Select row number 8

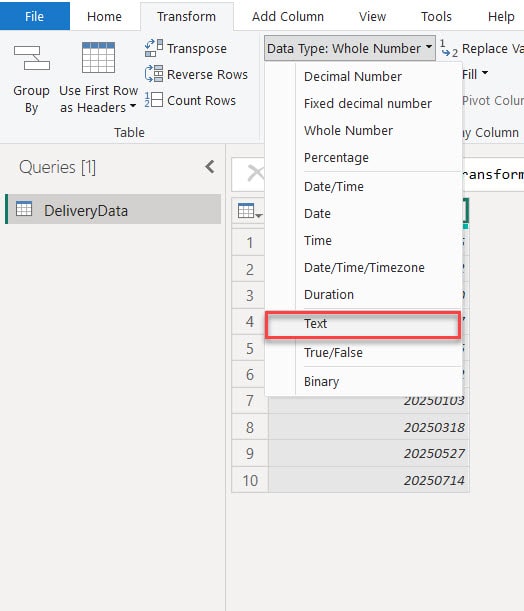pyautogui.click(x=250, y=427)
